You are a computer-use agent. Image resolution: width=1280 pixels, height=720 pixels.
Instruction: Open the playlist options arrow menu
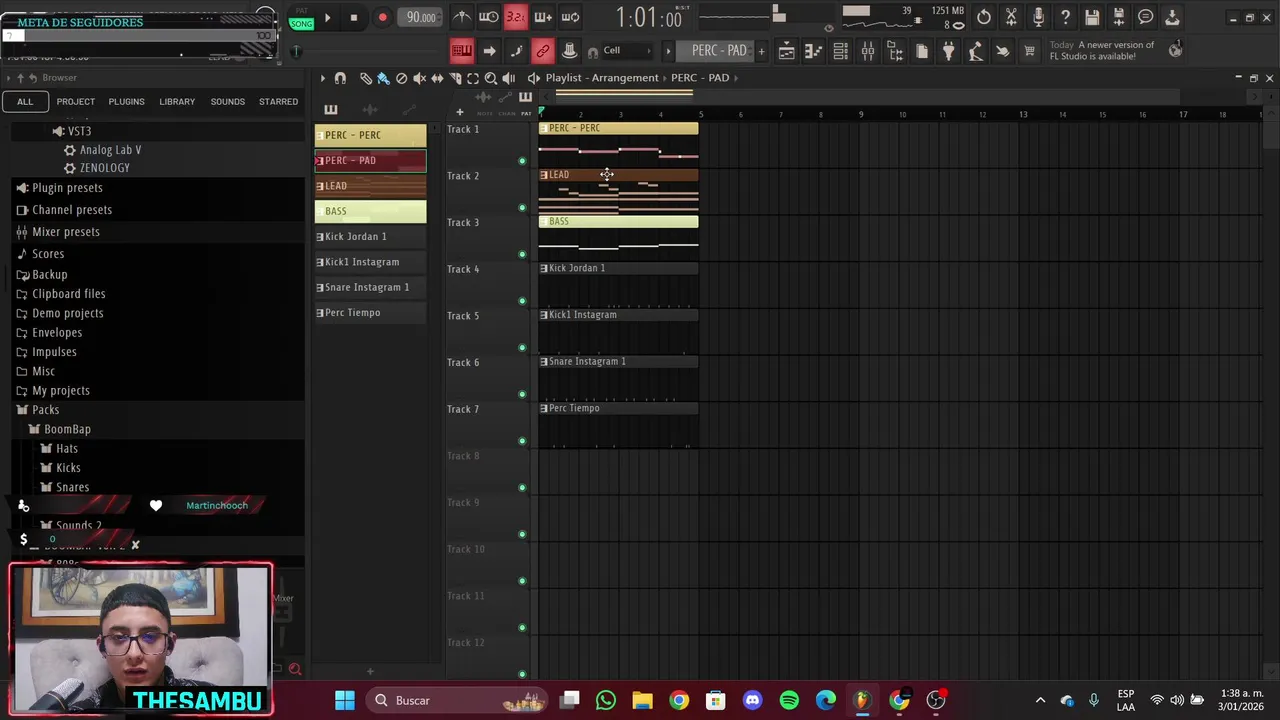coord(322,78)
